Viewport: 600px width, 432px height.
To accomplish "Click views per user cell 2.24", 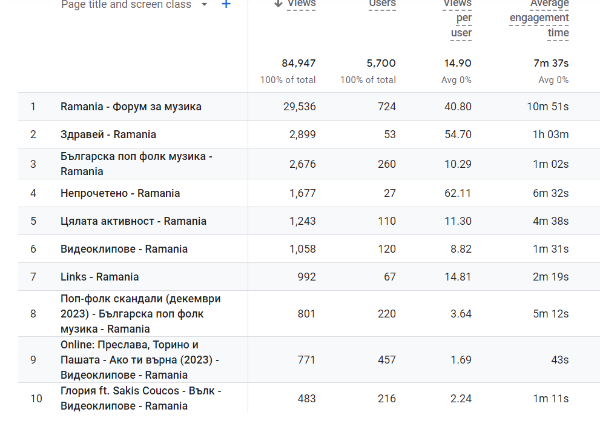I will [x=461, y=398].
